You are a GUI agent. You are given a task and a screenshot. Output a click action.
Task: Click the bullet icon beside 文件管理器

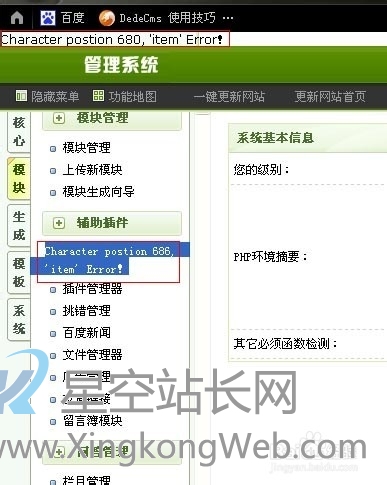point(53,356)
